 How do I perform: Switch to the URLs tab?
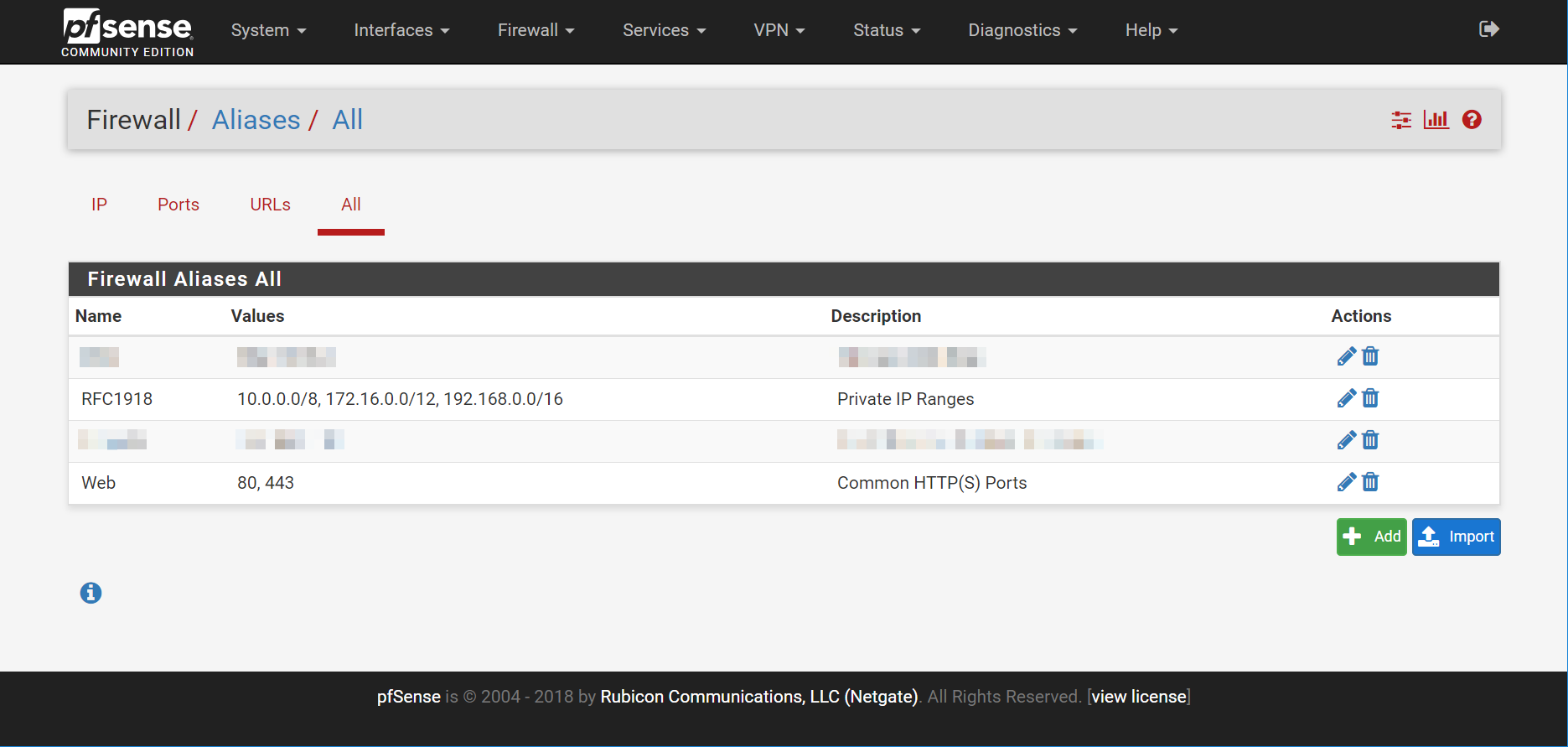pos(270,205)
